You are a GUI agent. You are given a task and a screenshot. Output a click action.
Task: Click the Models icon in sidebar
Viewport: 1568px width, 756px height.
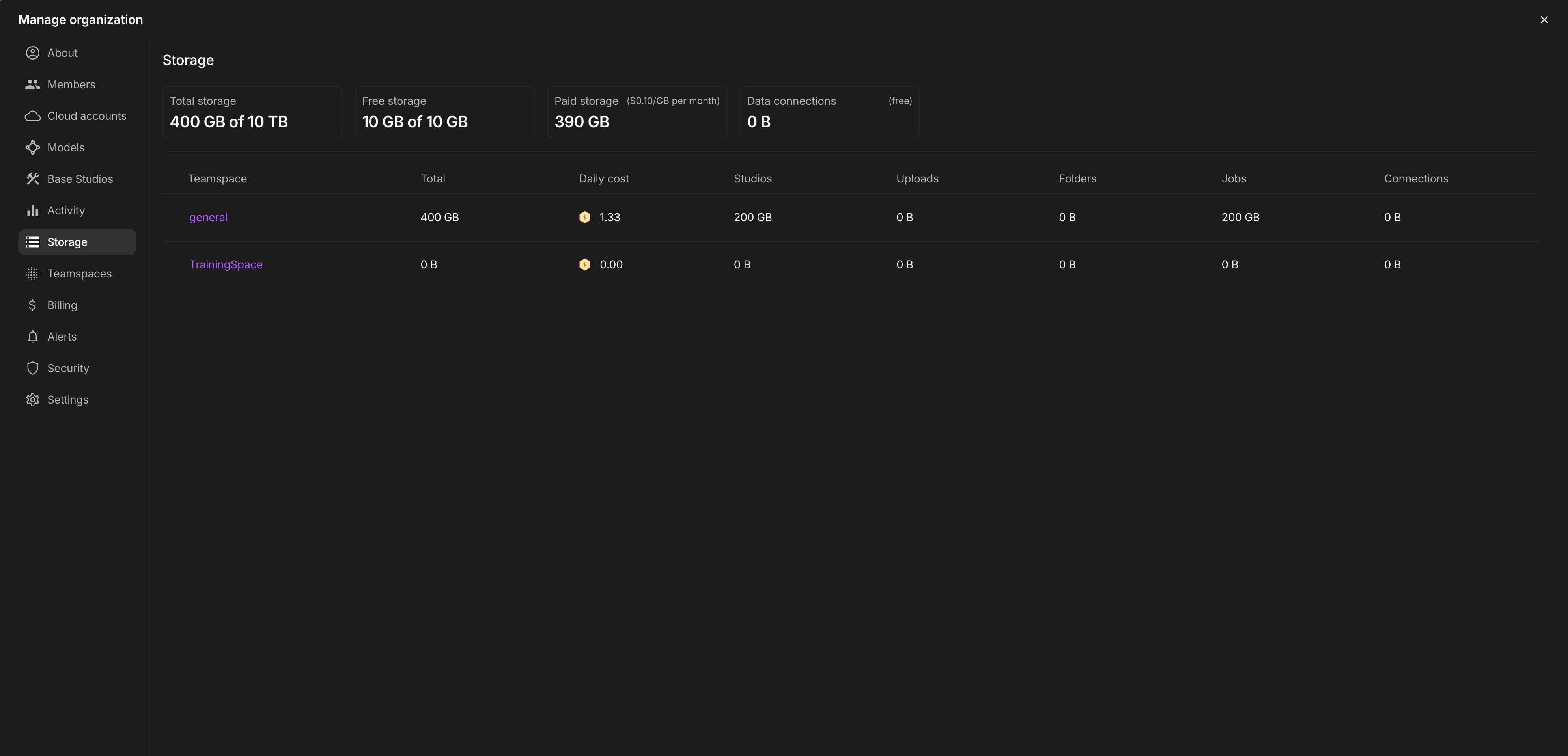(x=32, y=148)
